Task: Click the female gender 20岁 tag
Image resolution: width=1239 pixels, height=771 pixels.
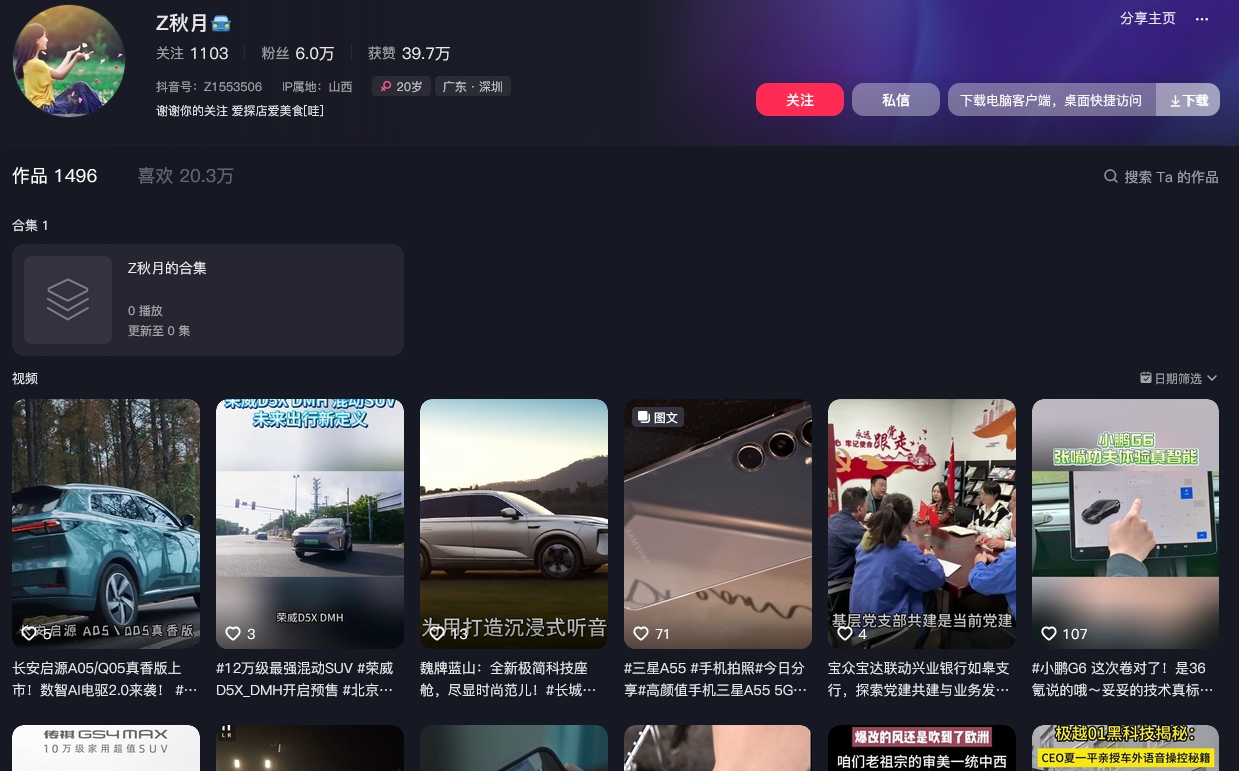Action: click(x=400, y=87)
